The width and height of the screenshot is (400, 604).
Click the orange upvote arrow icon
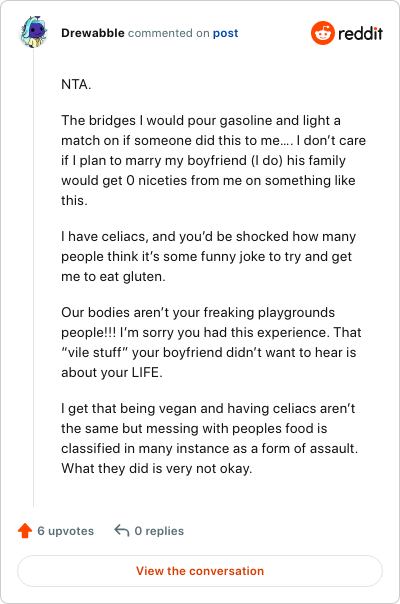pyautogui.click(x=25, y=530)
